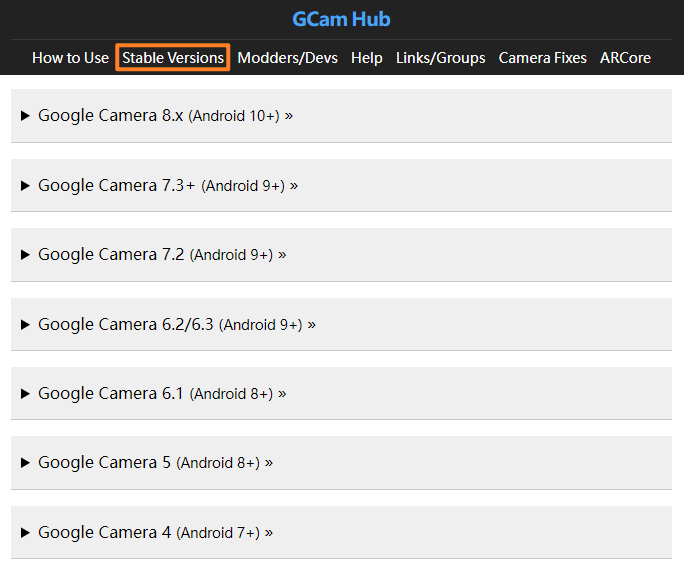
Task: Click the "Google Camera 4" heading text
Action: click(x=105, y=532)
